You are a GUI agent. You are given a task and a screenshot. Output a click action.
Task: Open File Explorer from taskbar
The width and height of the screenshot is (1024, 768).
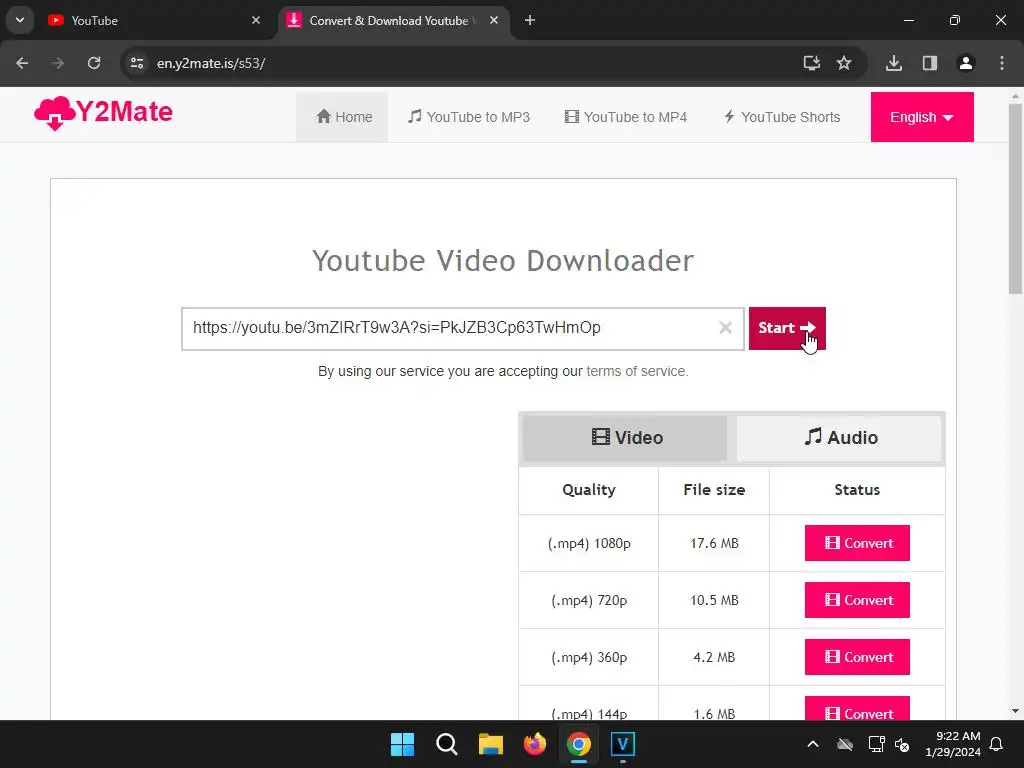click(490, 744)
